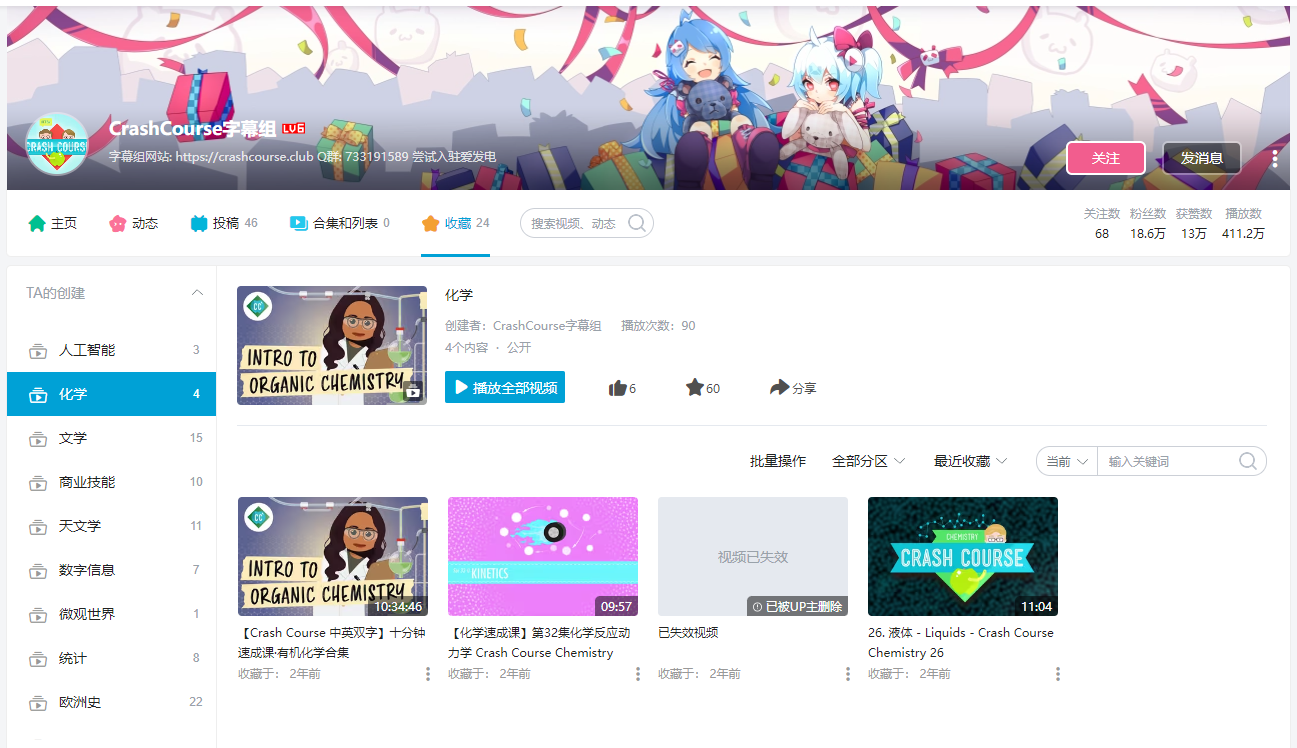Open the 全部分区 category dropdown
The image size is (1297, 748).
[868, 461]
